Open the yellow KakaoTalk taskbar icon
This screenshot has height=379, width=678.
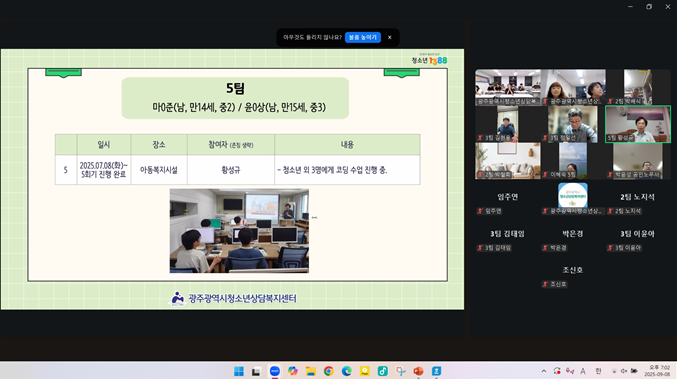(365, 371)
